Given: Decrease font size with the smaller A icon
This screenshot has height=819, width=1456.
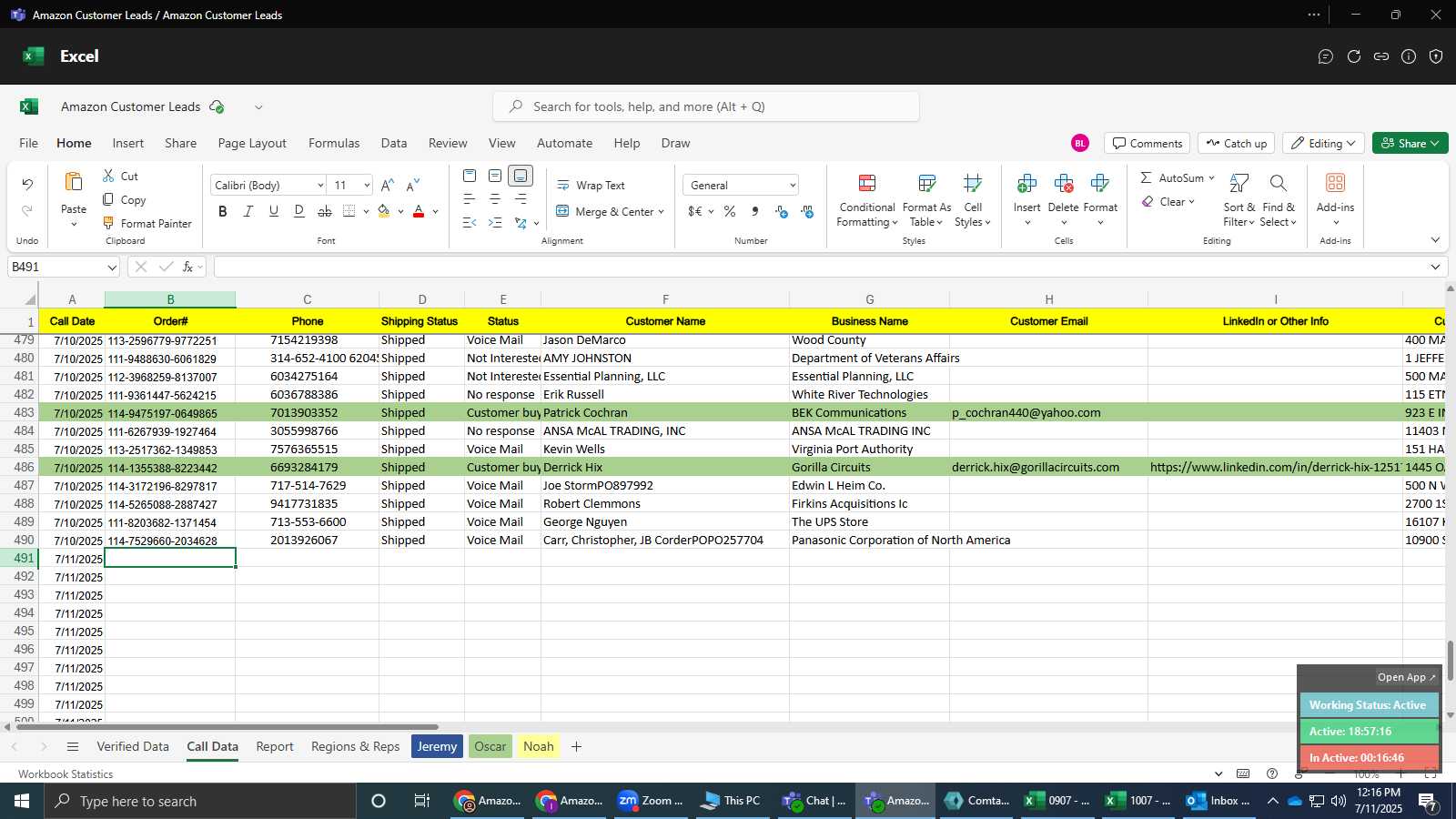Looking at the screenshot, I should [413, 185].
